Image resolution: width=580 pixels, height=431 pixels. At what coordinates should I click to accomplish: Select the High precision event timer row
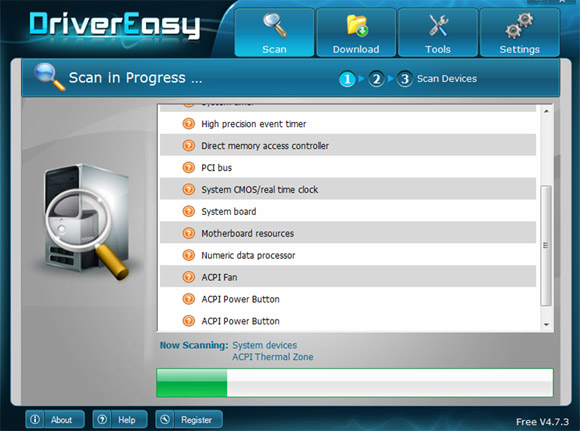click(x=348, y=124)
